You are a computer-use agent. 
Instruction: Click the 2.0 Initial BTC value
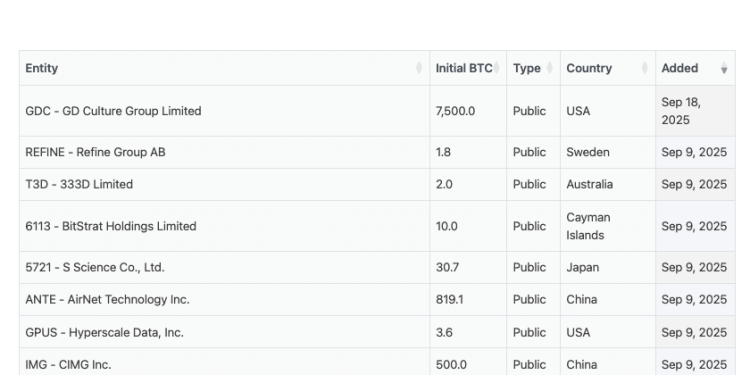(444, 184)
